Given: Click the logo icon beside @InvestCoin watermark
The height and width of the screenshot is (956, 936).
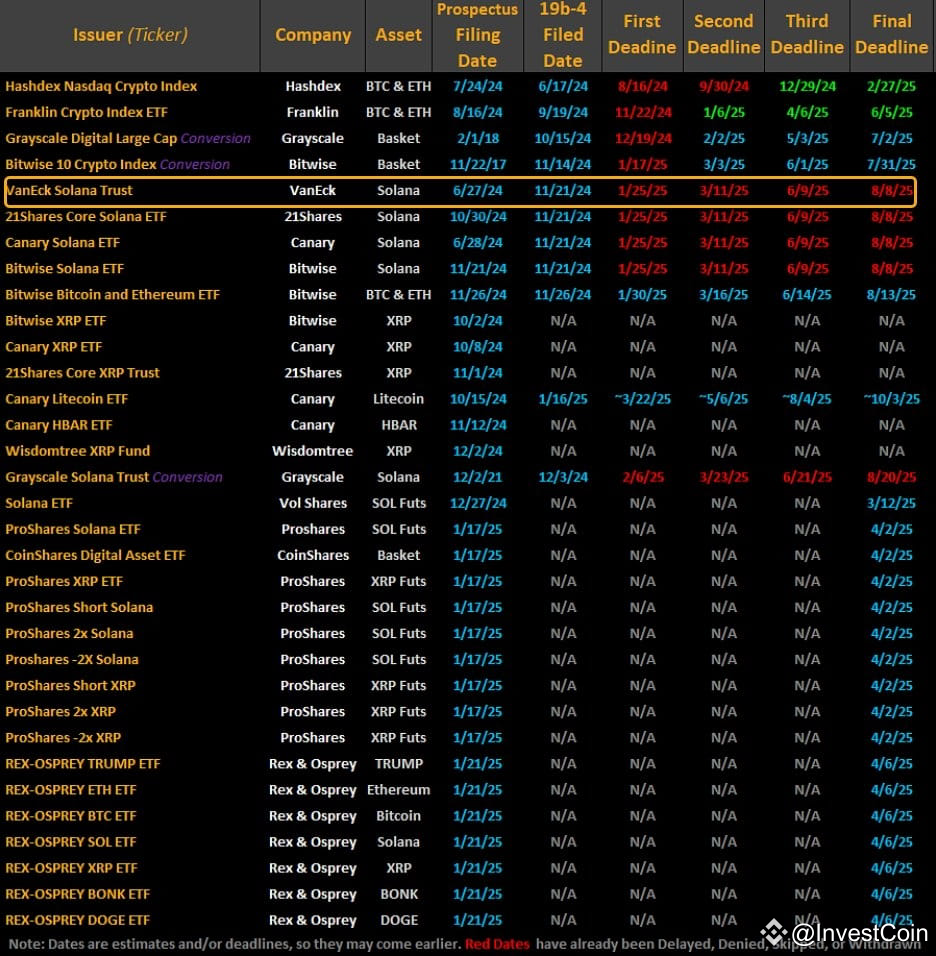Looking at the screenshot, I should [774, 932].
